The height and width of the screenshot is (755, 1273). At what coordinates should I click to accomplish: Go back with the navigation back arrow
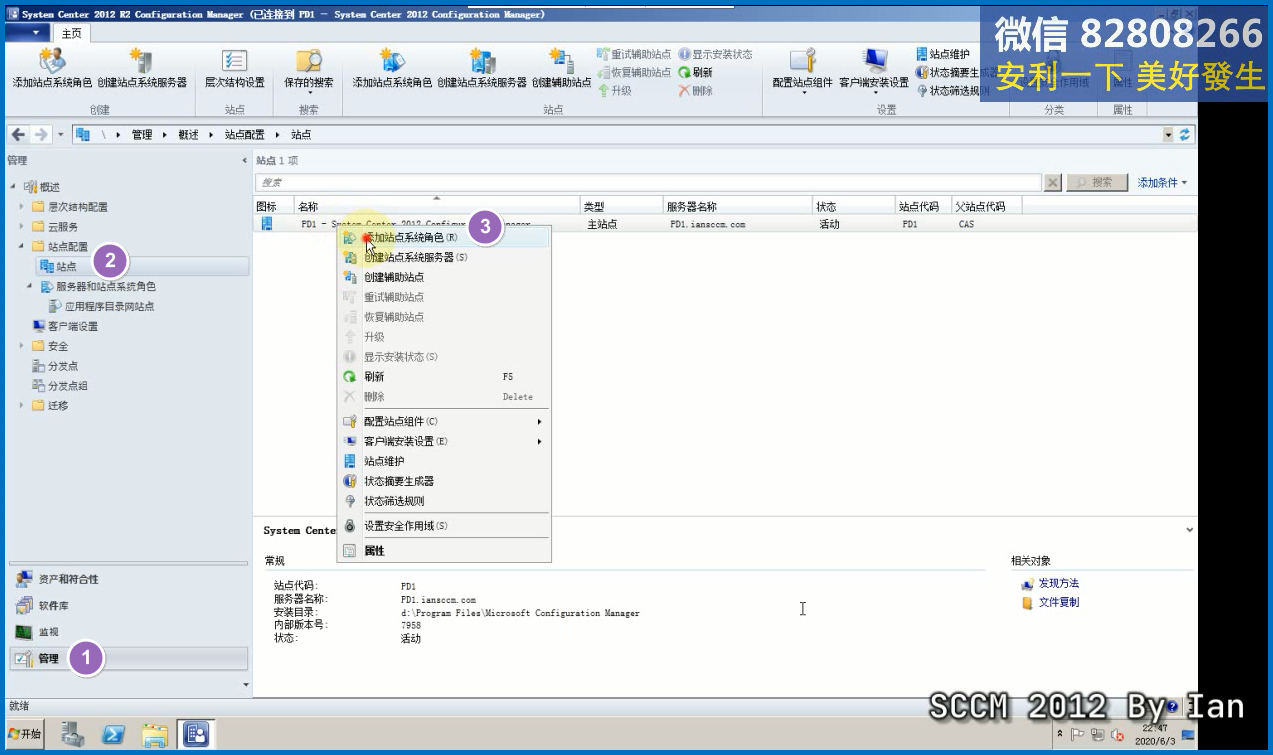click(19, 134)
